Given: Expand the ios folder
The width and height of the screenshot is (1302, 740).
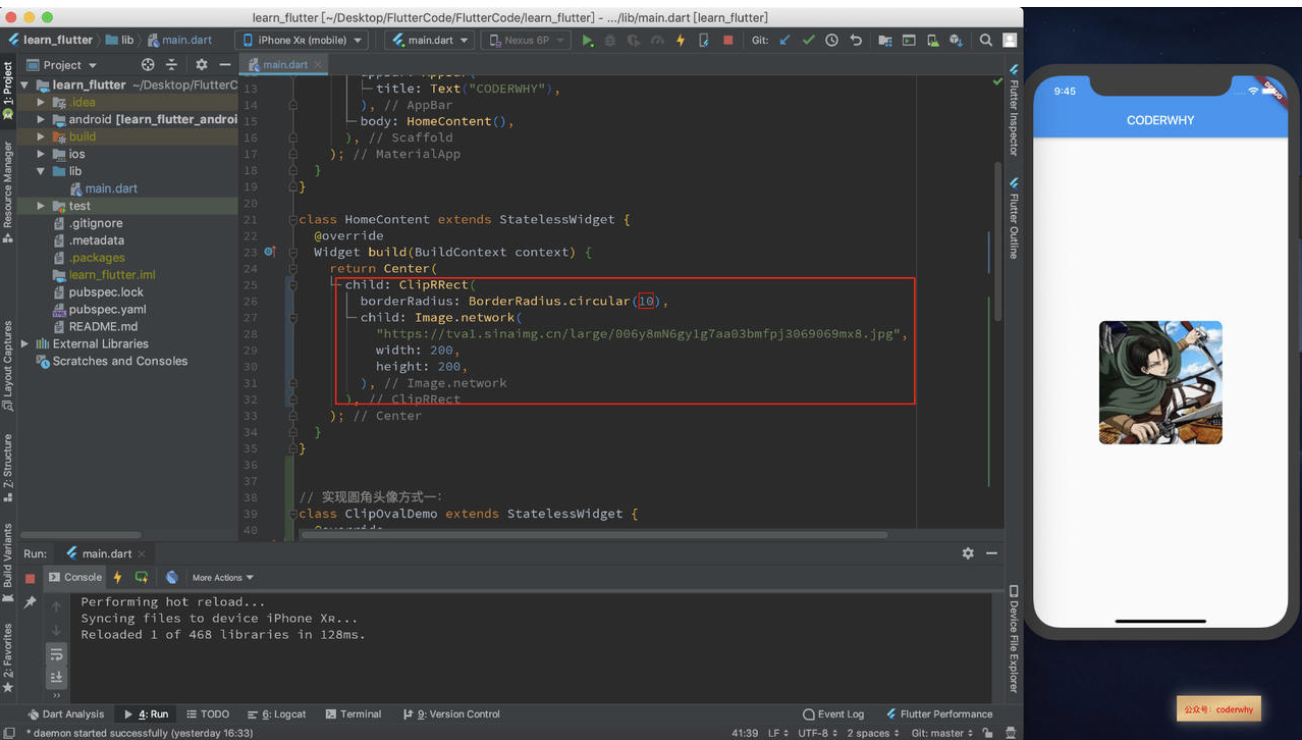Looking at the screenshot, I should pos(41,154).
